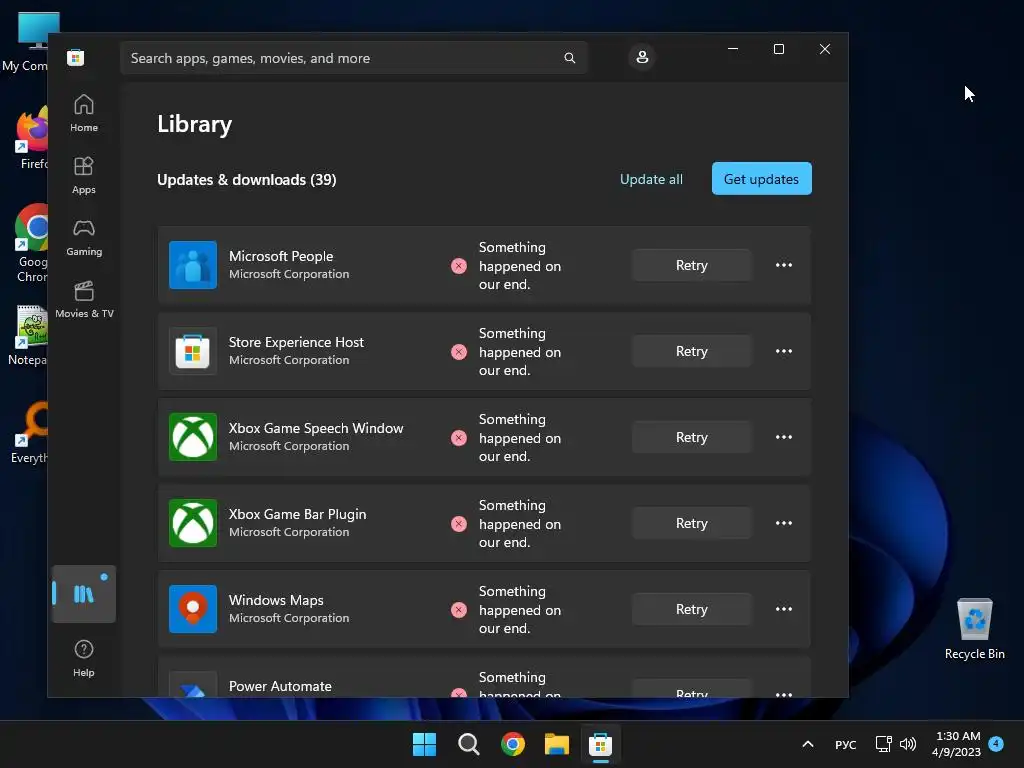Go to the Gaming section
1024x768 pixels.
coord(84,237)
